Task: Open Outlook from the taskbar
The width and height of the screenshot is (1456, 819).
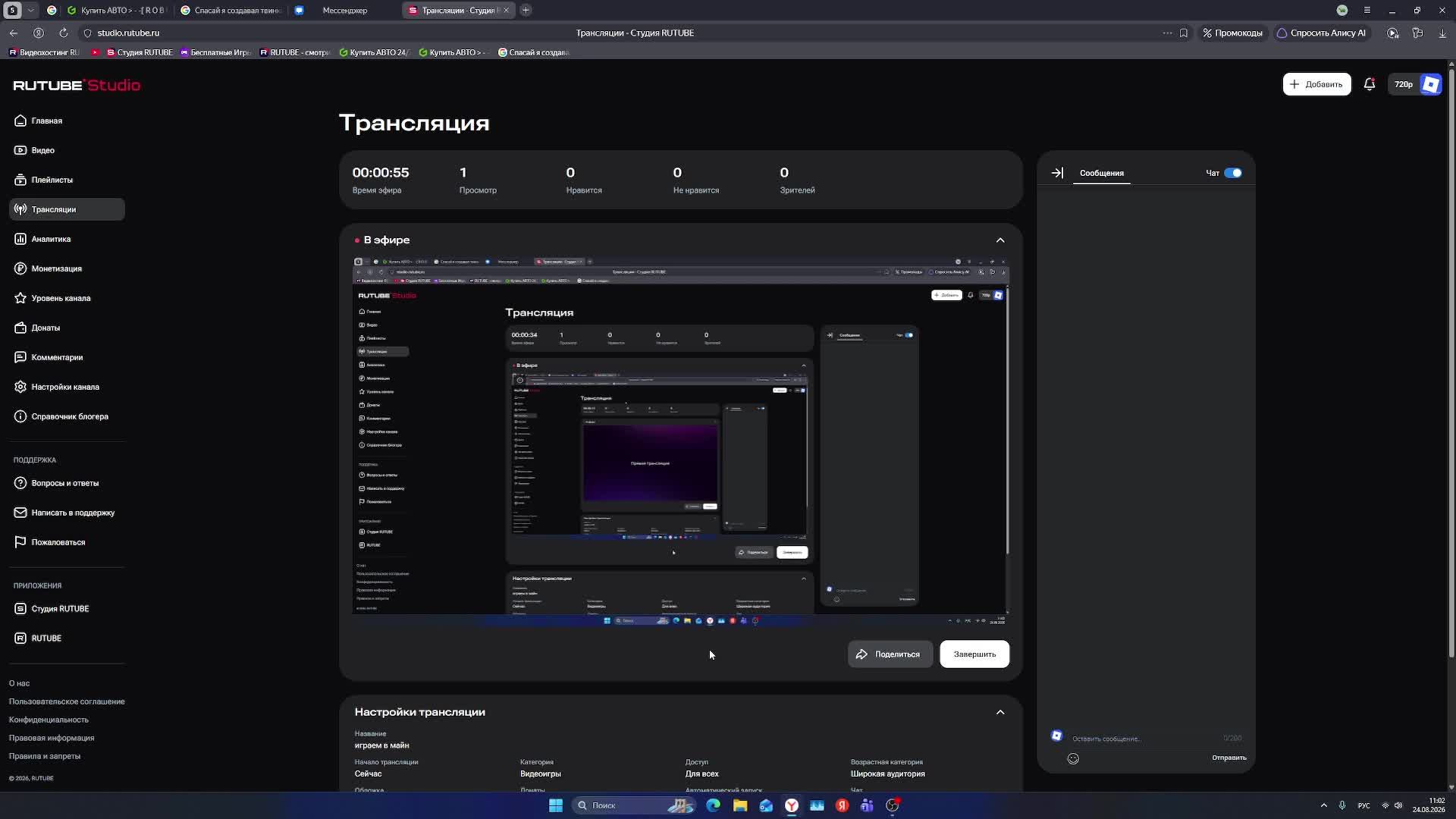Action: pos(766,805)
